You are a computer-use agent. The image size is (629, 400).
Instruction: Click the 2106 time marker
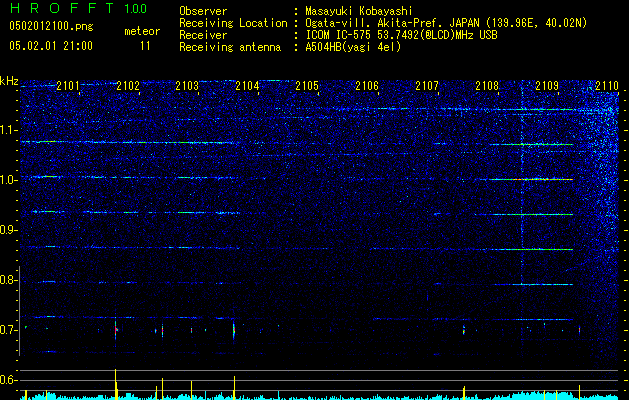coord(367,85)
